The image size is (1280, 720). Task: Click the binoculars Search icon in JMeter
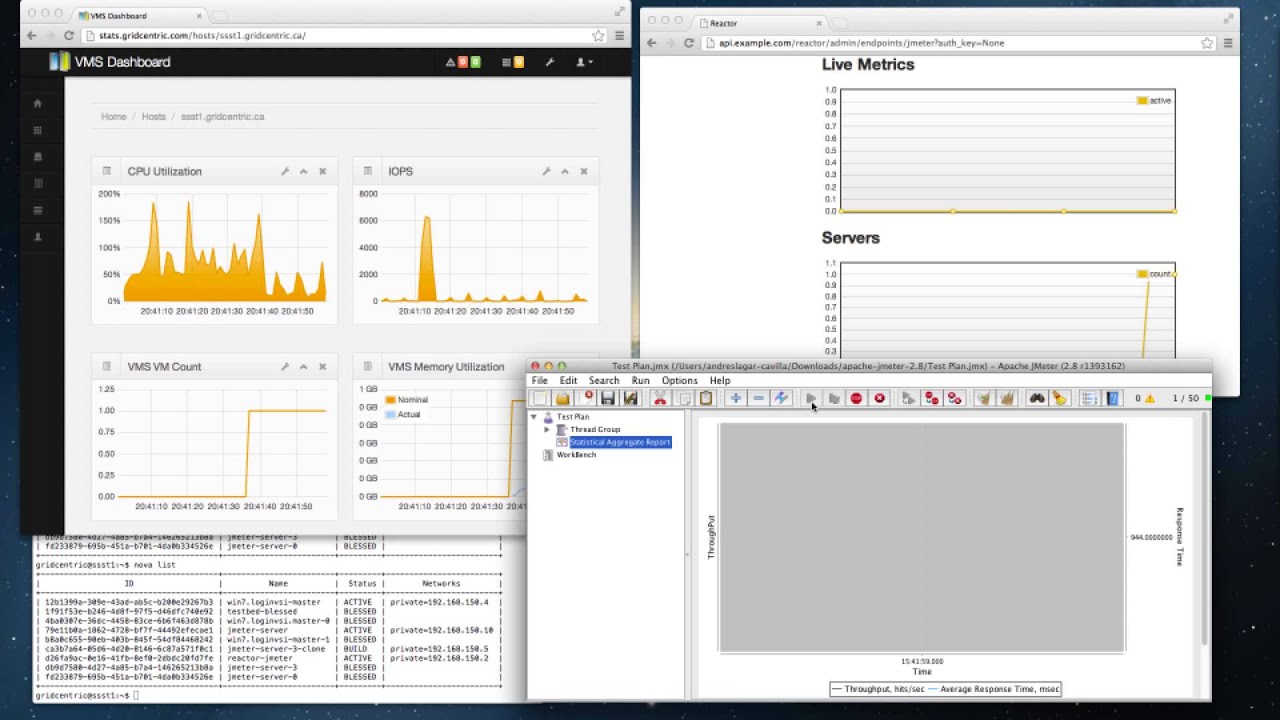[x=1037, y=398]
